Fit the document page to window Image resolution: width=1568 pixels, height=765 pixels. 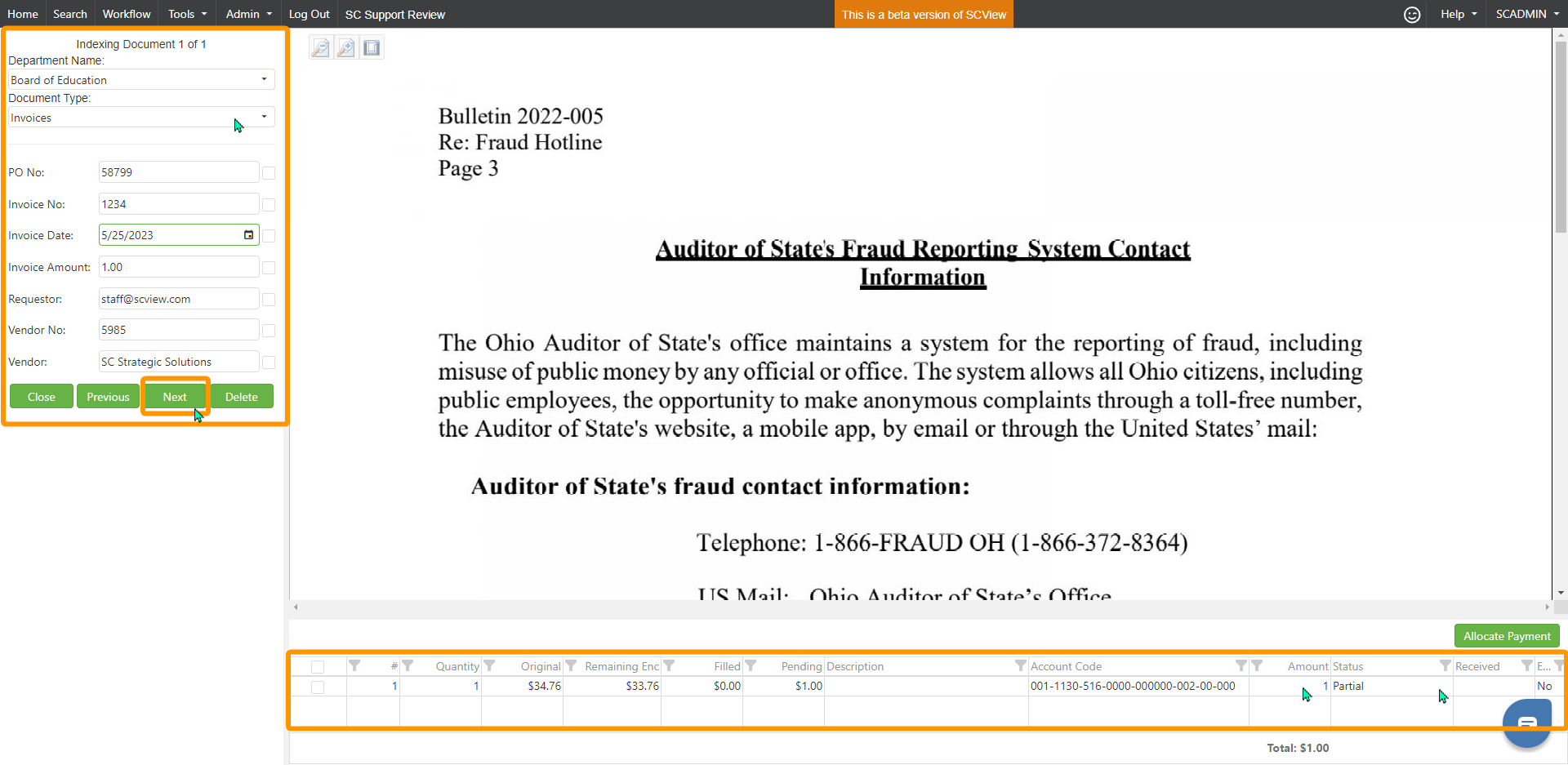(x=372, y=48)
